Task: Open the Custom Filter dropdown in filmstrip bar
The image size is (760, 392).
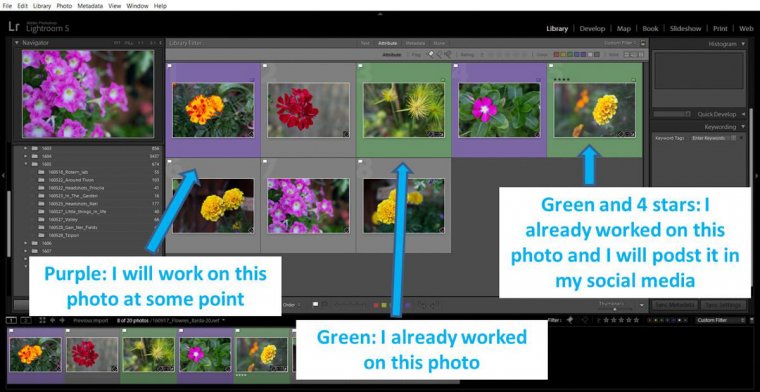Action: click(x=720, y=320)
